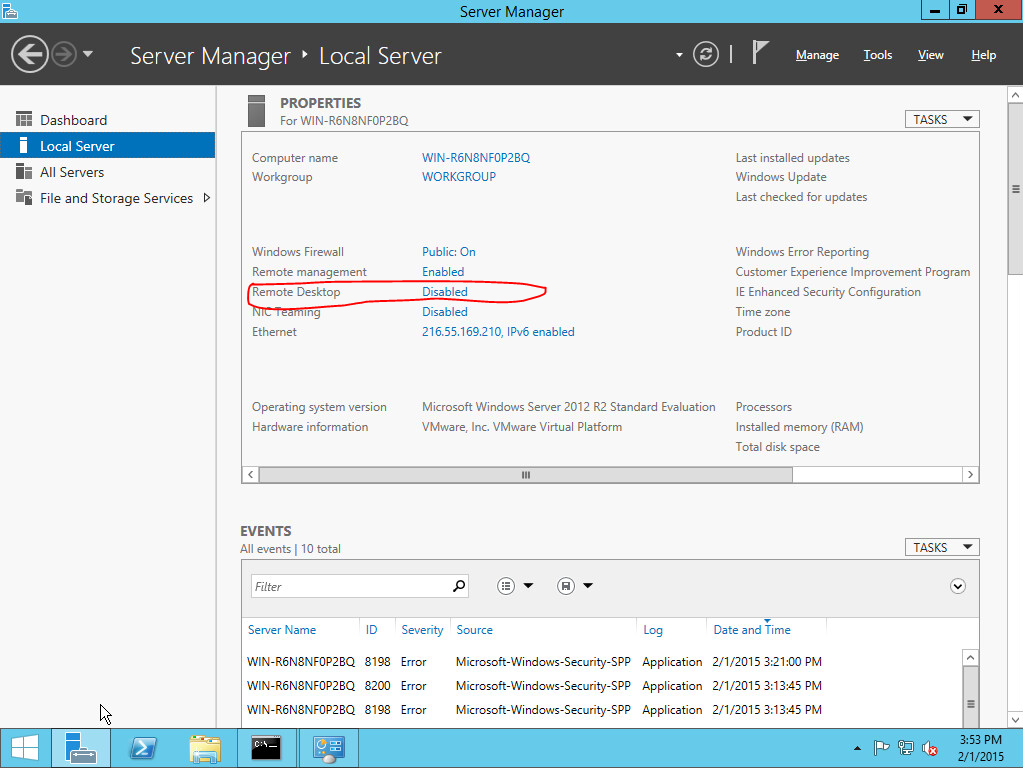The width and height of the screenshot is (1023, 768).
Task: Click the Windows Start button
Action: click(x=25, y=748)
